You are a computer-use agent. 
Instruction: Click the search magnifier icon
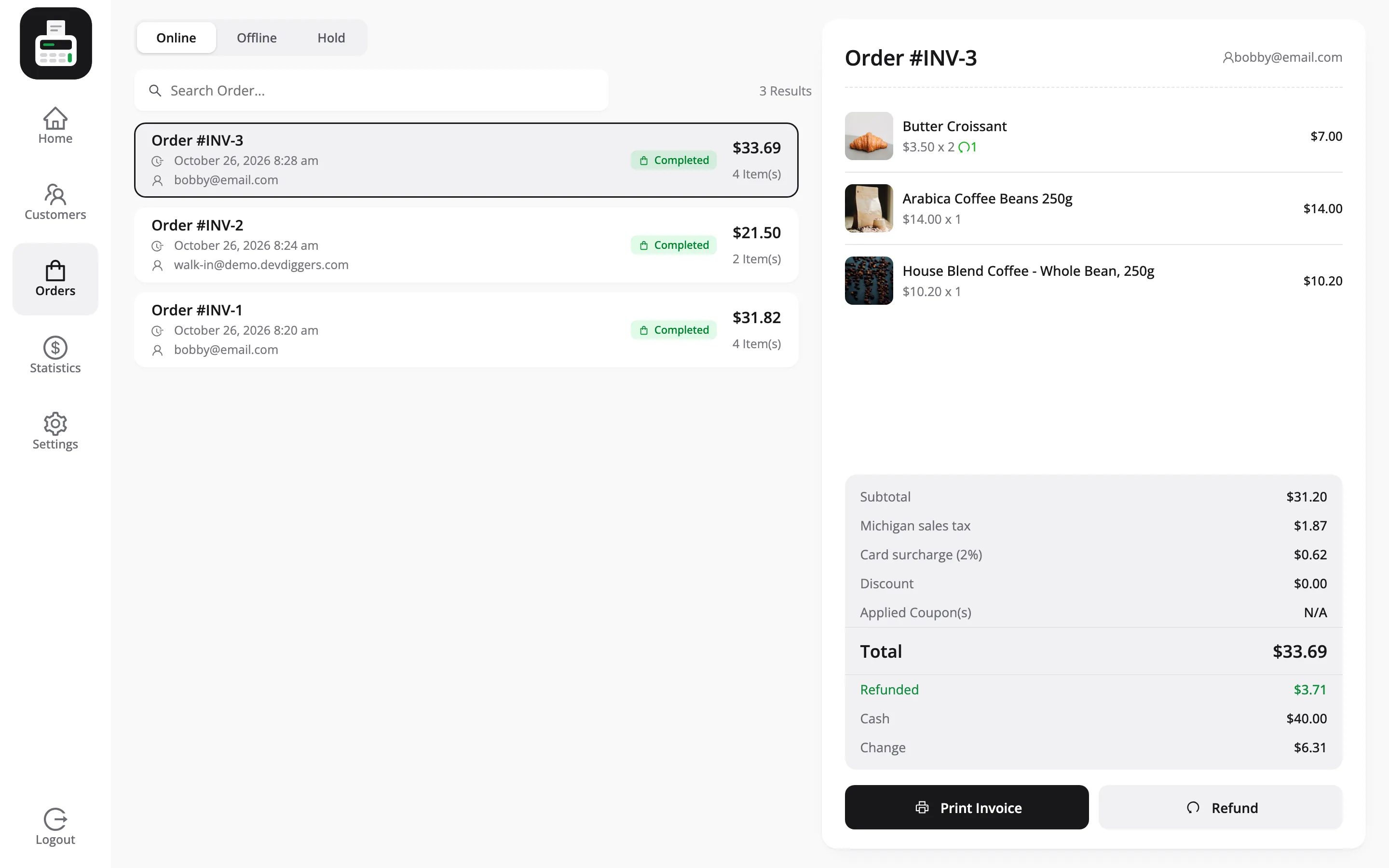pos(155,91)
